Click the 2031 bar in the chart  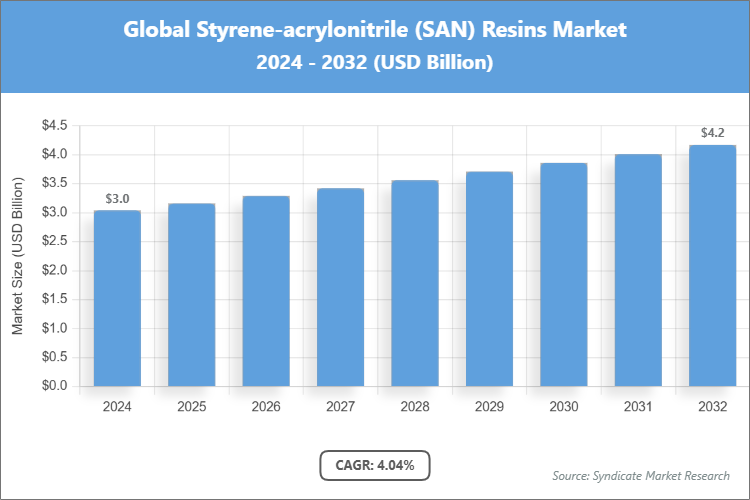(638, 270)
